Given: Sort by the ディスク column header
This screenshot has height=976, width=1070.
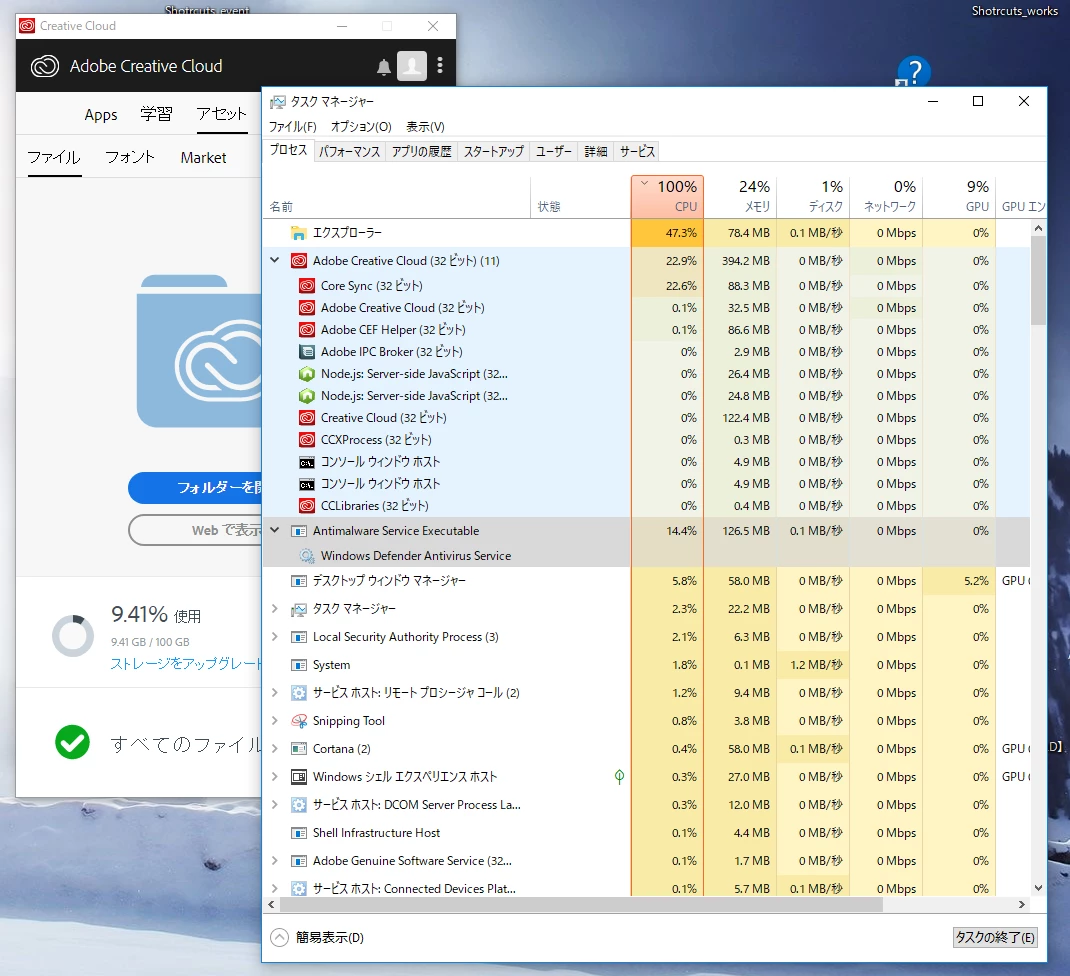Looking at the screenshot, I should tap(813, 197).
